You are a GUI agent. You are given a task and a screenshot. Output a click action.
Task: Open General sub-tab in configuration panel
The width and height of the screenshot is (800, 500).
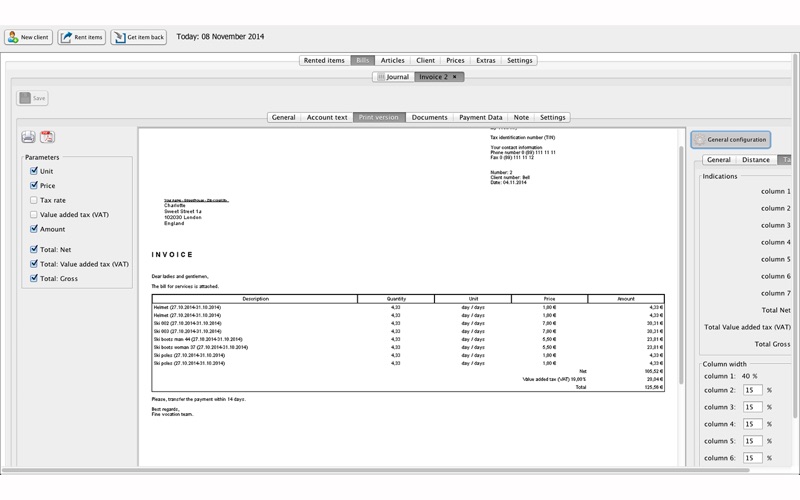click(719, 160)
